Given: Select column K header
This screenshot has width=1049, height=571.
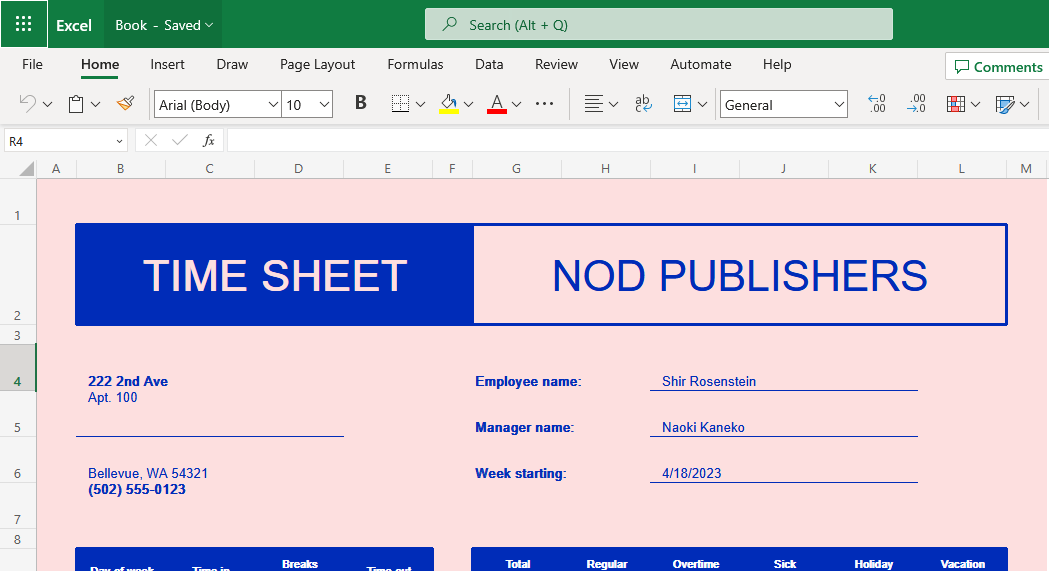Looking at the screenshot, I should 872,168.
